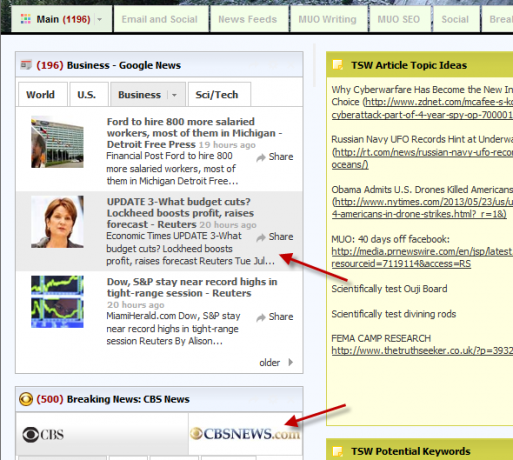Open the CBSNEWS.com logo link
The height and width of the screenshot is (460, 513).
[x=245, y=434]
